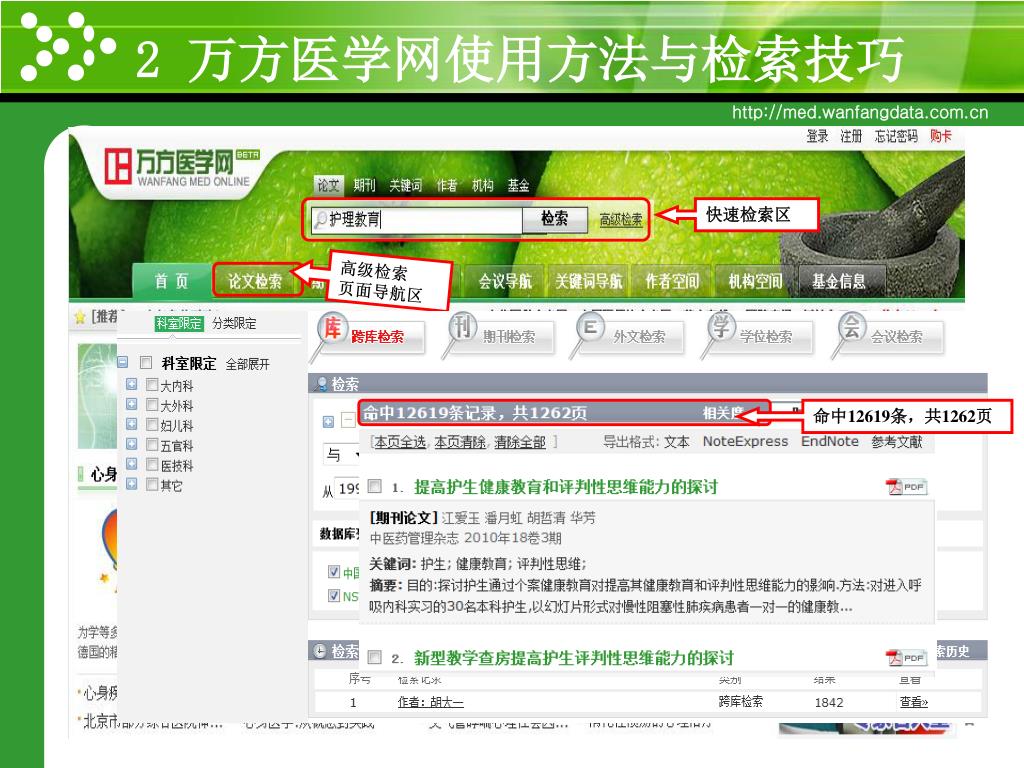Expand the 大内科 tree node
Screen dimensions: 1024x768
click(x=131, y=385)
